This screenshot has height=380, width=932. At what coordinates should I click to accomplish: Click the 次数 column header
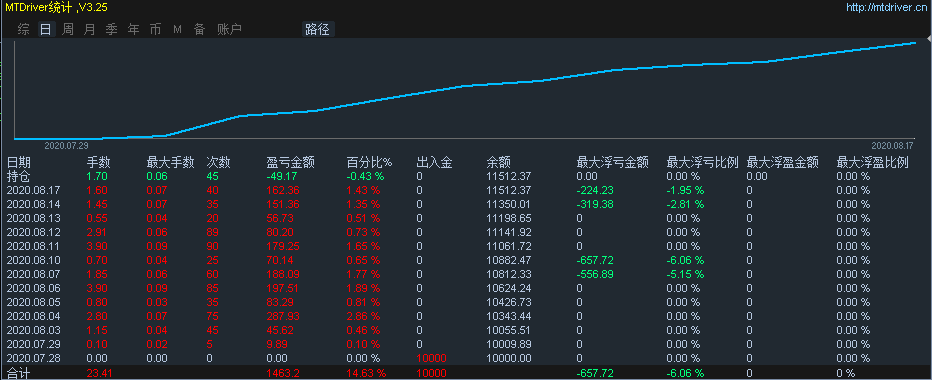[218, 162]
